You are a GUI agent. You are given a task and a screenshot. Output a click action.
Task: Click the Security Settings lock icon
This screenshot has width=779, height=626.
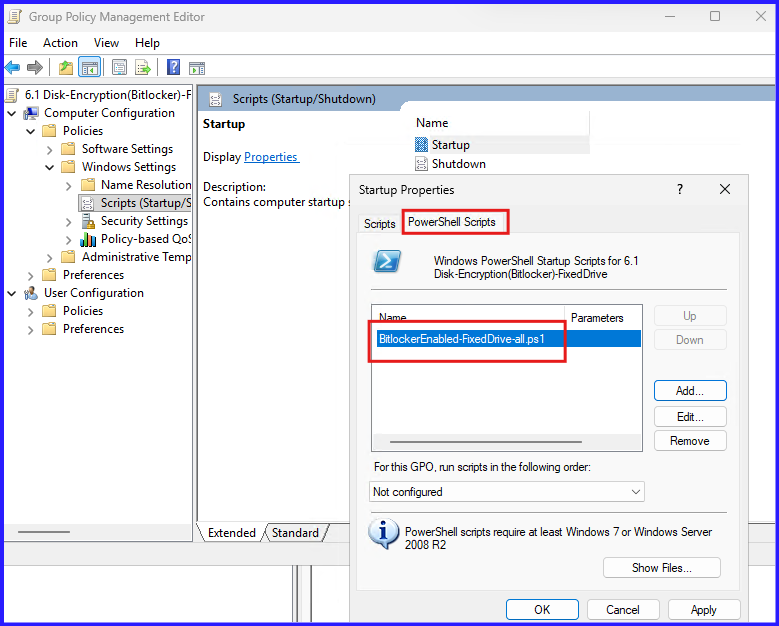pyautogui.click(x=87, y=221)
